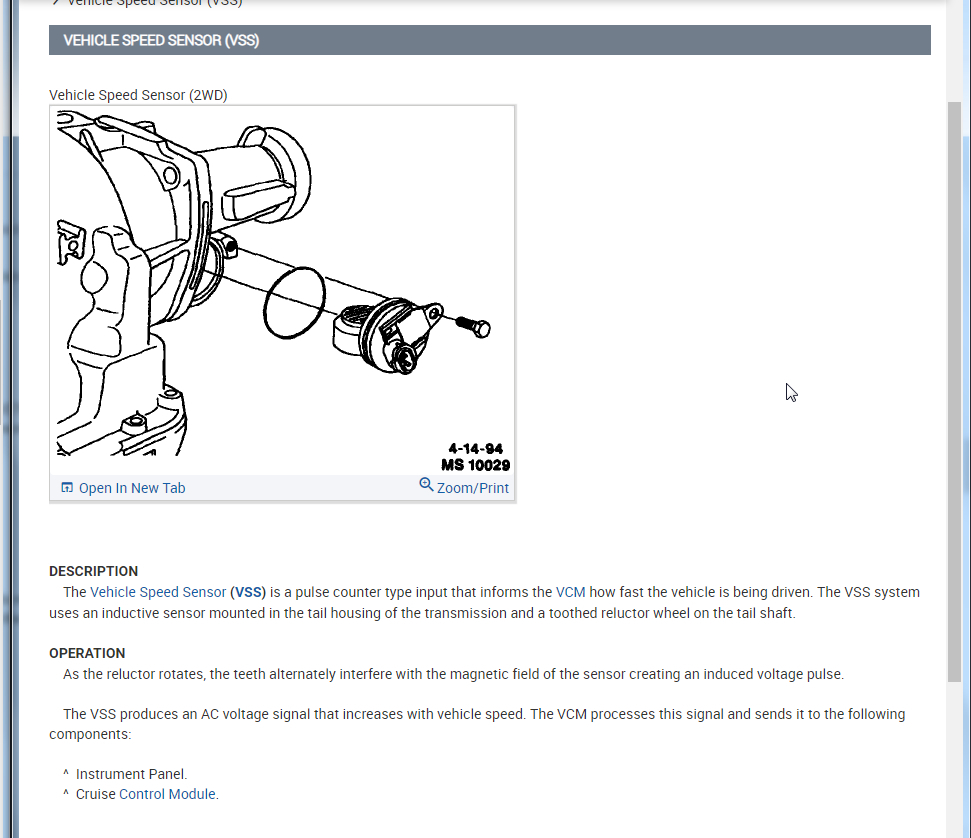The image size is (971, 838).
Task: Click the scrollbar track below the thumb
Action: pos(954,759)
